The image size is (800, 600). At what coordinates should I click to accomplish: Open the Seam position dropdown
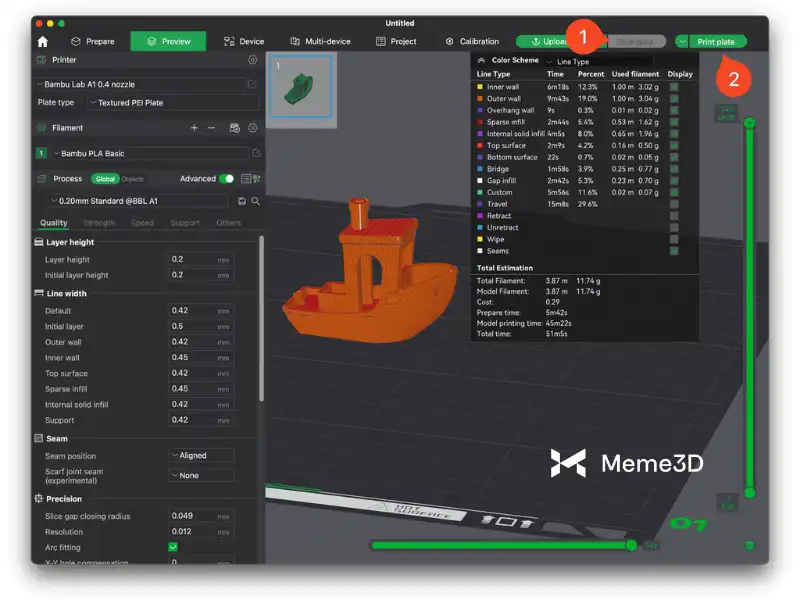click(201, 456)
